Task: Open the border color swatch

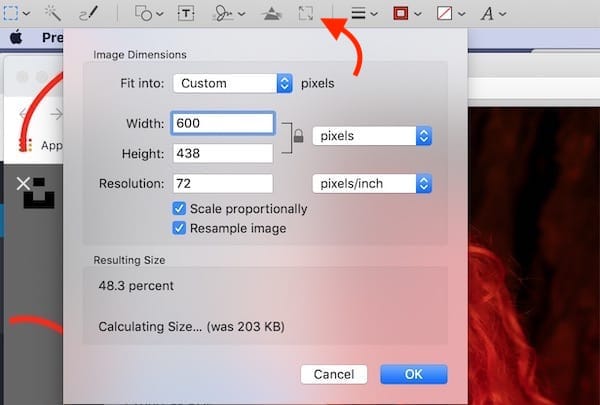Action: 405,13
